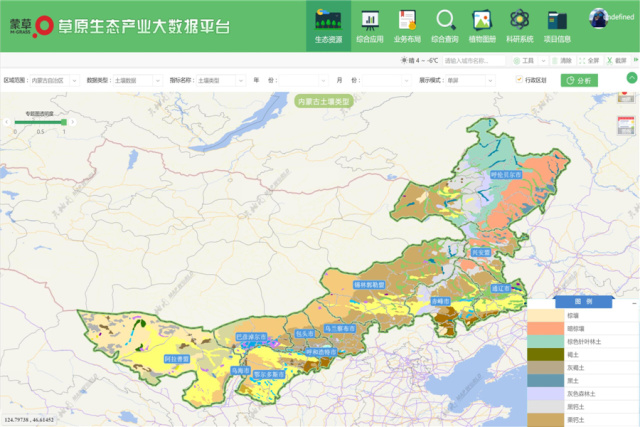Click the green 分析 button
This screenshot has height=427, width=640.
coord(580,80)
